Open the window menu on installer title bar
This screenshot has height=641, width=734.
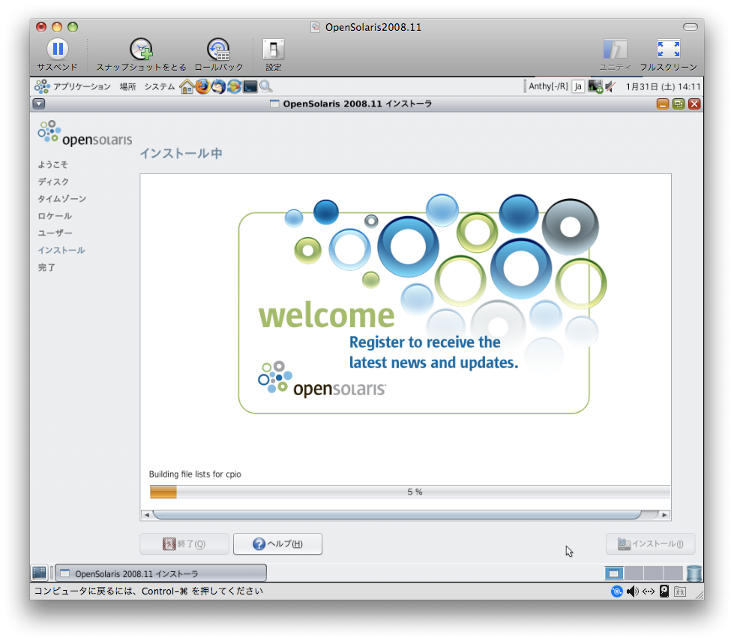39,103
